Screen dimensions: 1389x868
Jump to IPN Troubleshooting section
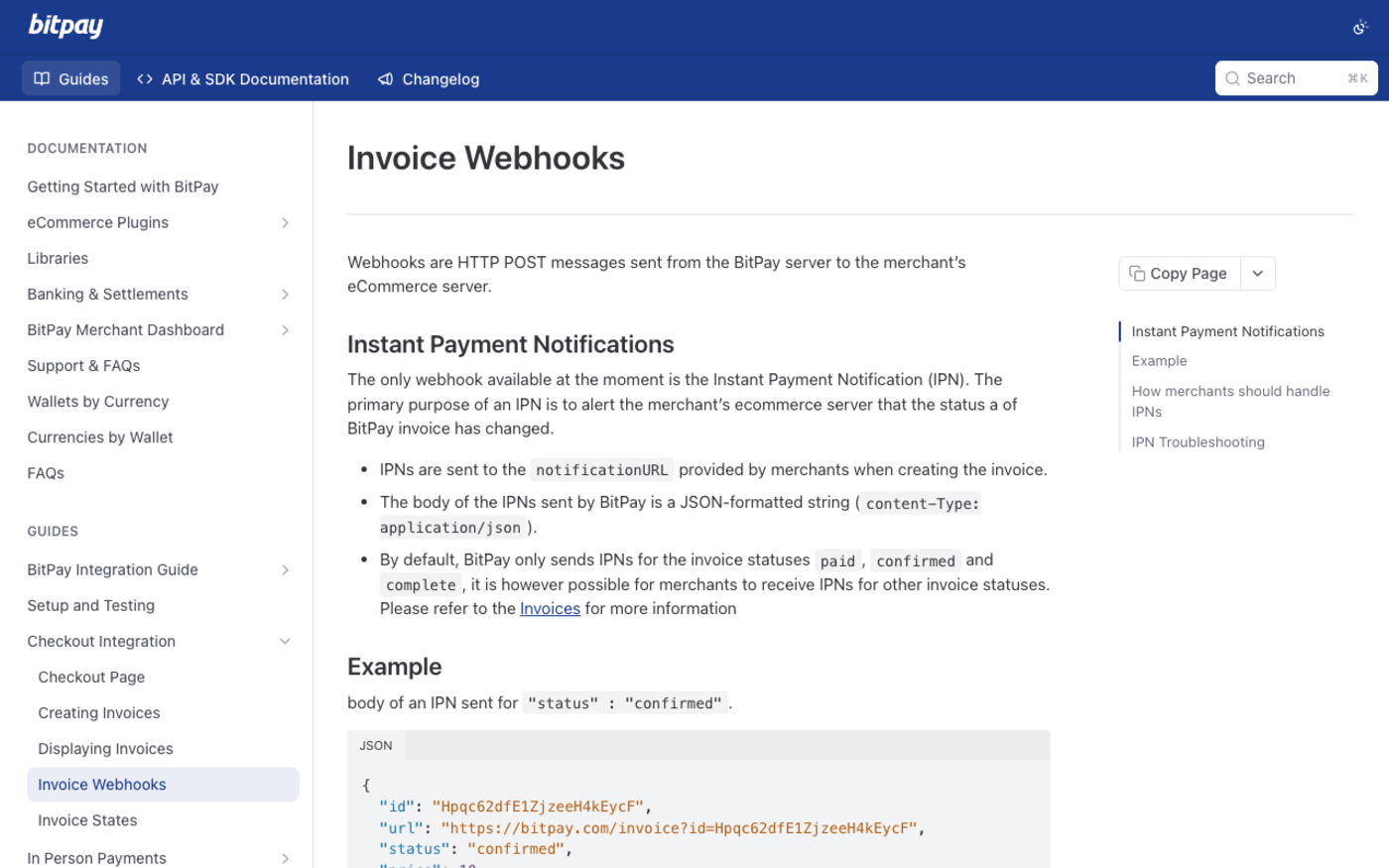1198,442
